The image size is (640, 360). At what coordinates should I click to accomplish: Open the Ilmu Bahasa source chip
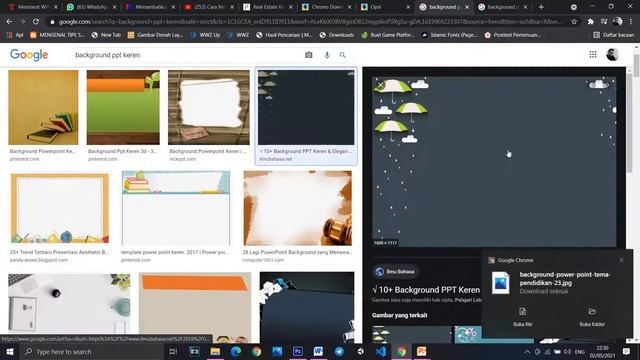click(x=395, y=271)
